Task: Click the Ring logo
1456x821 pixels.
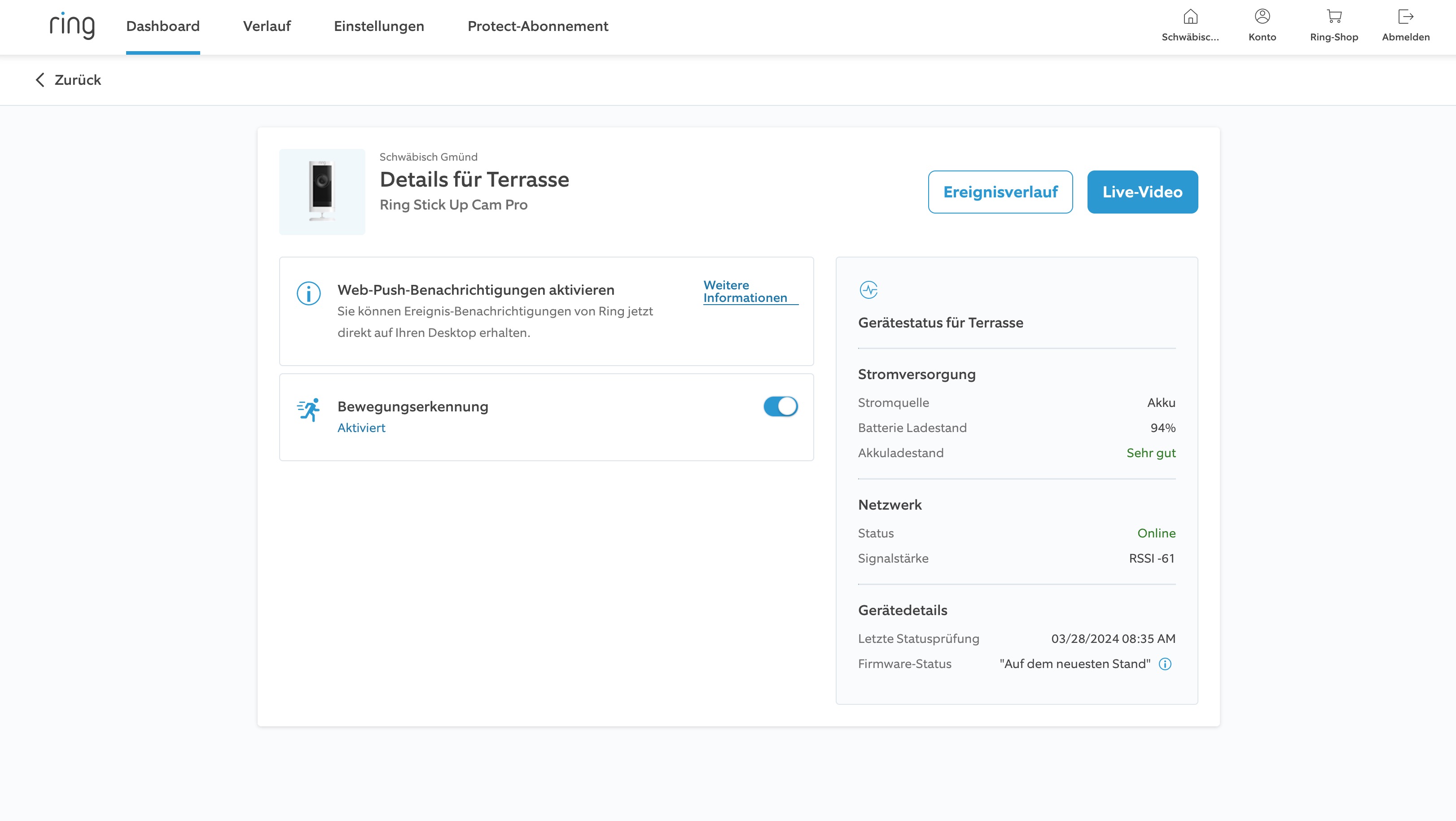Action: pyautogui.click(x=72, y=26)
